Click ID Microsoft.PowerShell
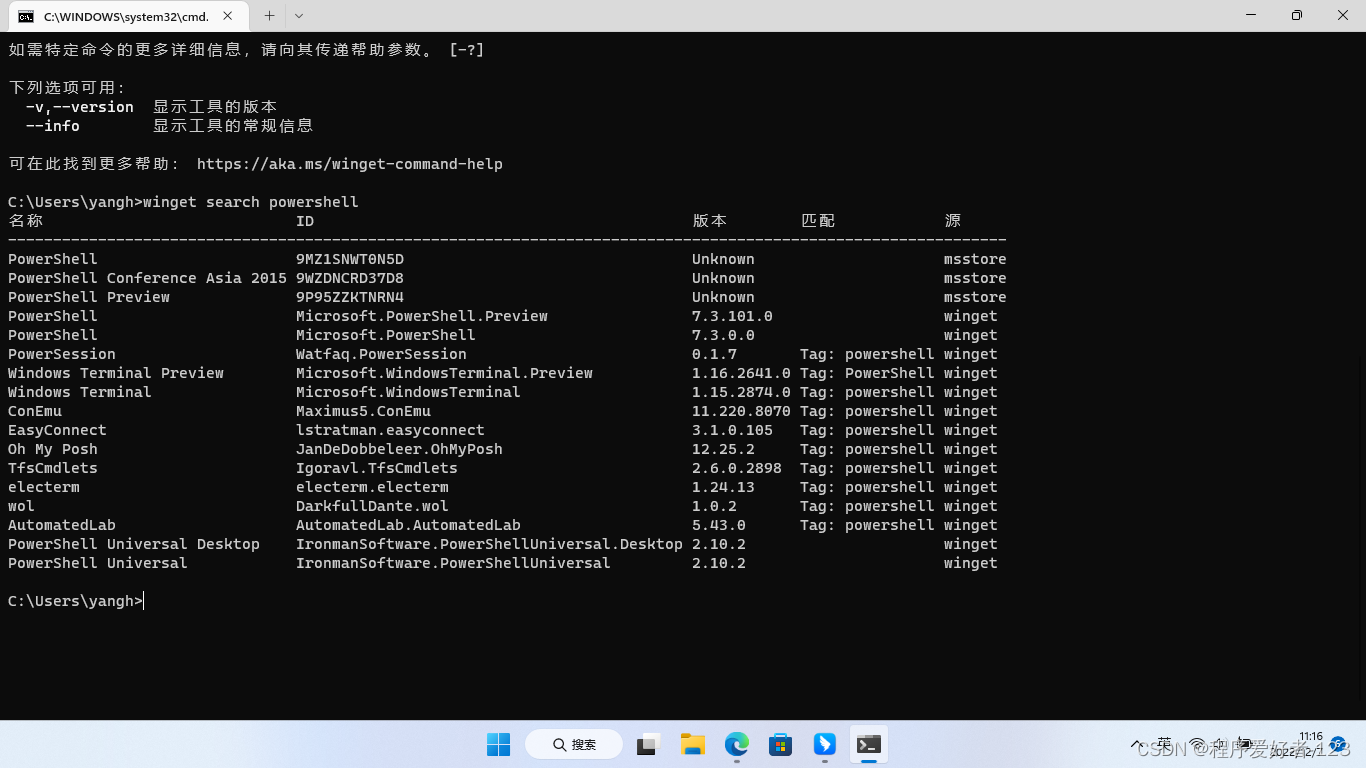Screen dimensions: 1366x768 [386, 335]
